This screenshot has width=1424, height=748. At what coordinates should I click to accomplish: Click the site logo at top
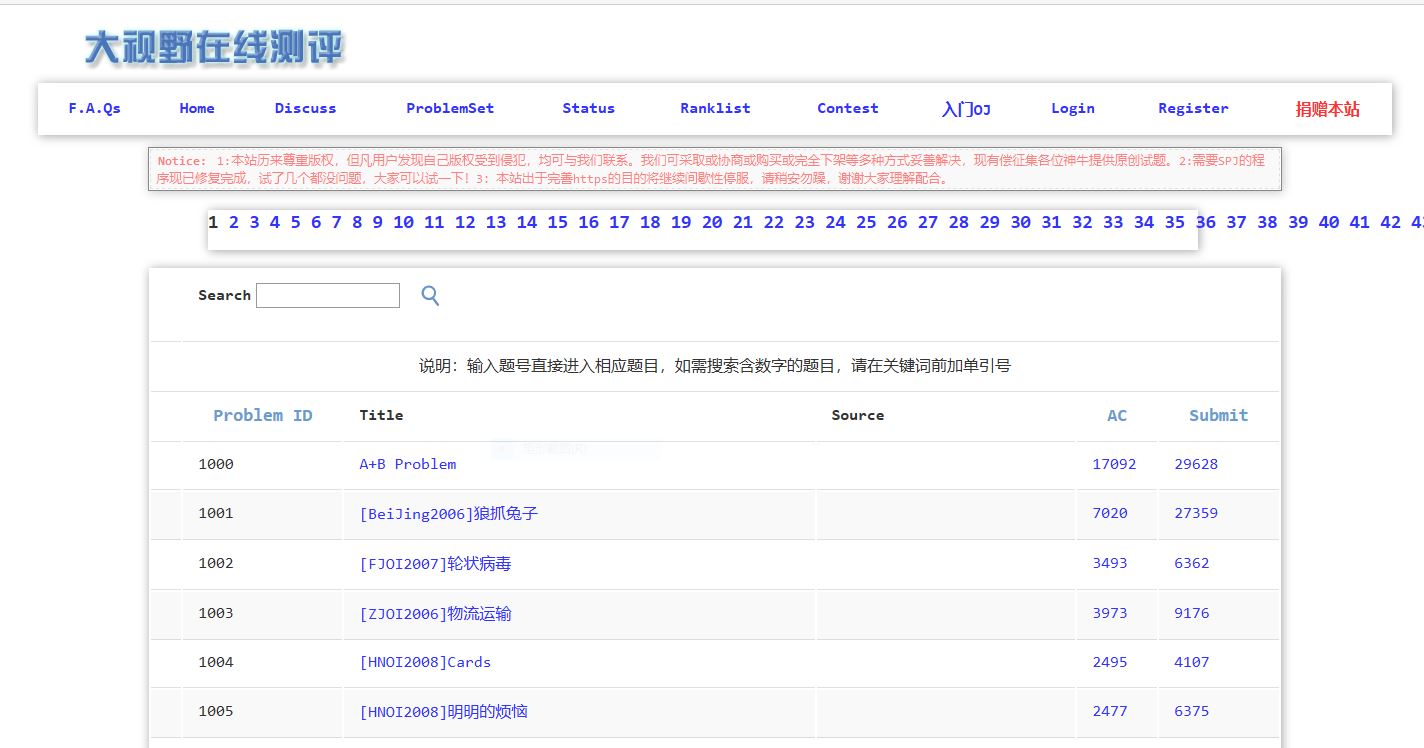(x=214, y=47)
